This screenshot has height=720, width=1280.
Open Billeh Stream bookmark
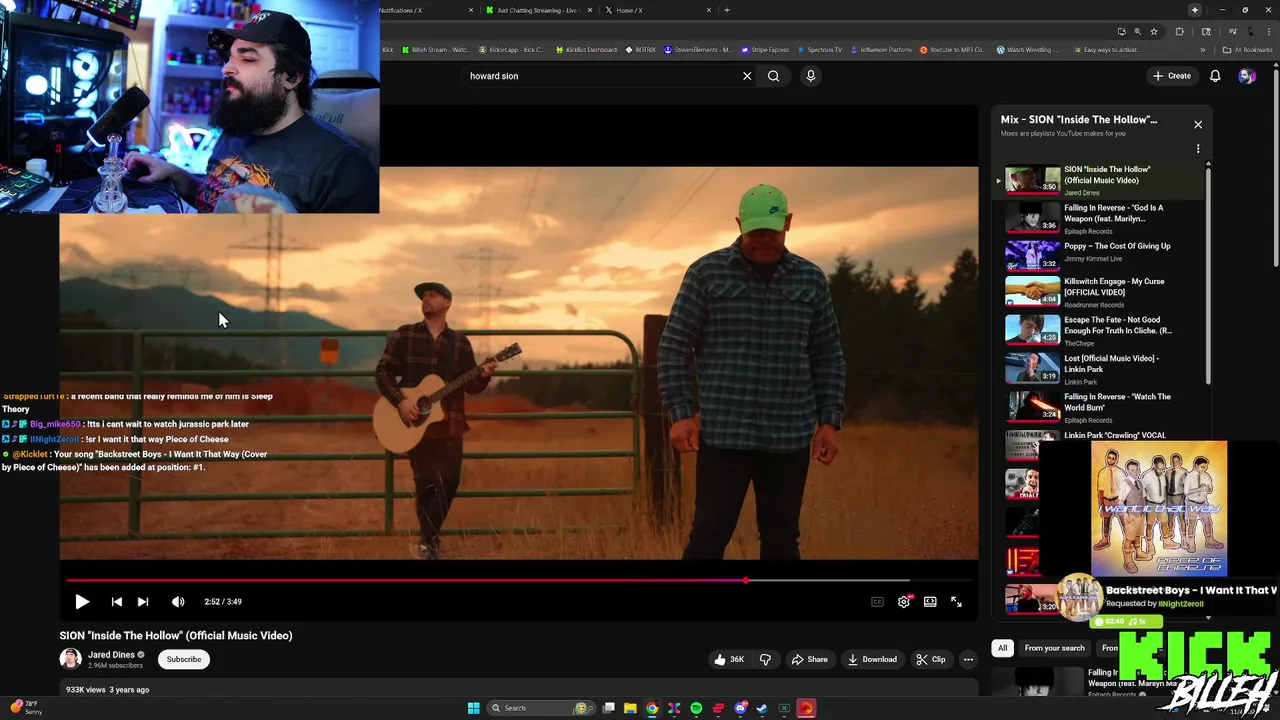435,50
